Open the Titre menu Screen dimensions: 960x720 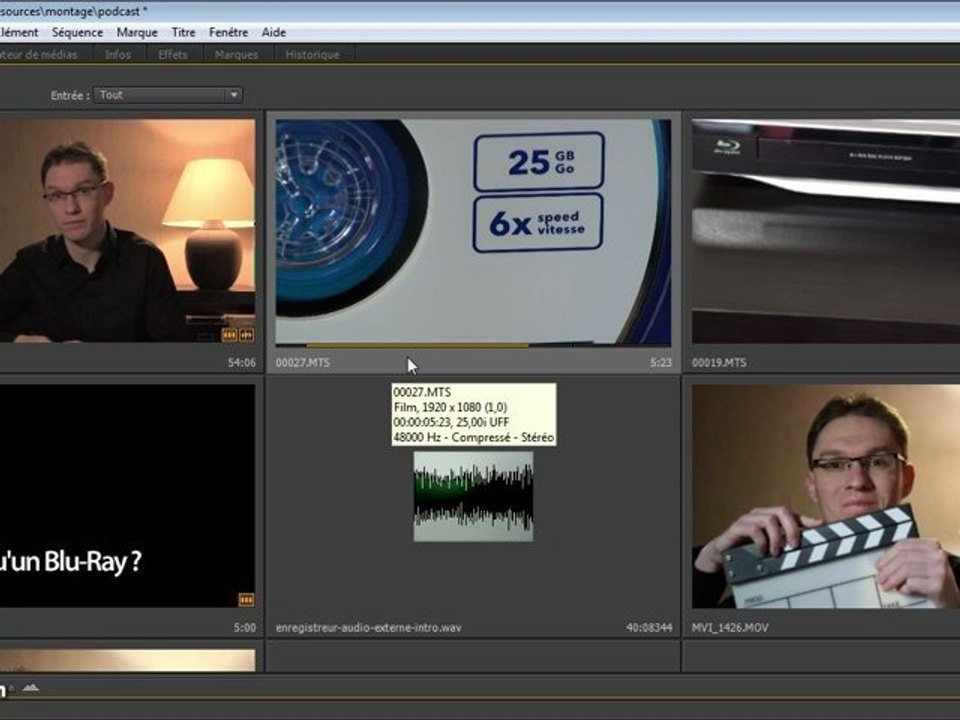tap(183, 32)
